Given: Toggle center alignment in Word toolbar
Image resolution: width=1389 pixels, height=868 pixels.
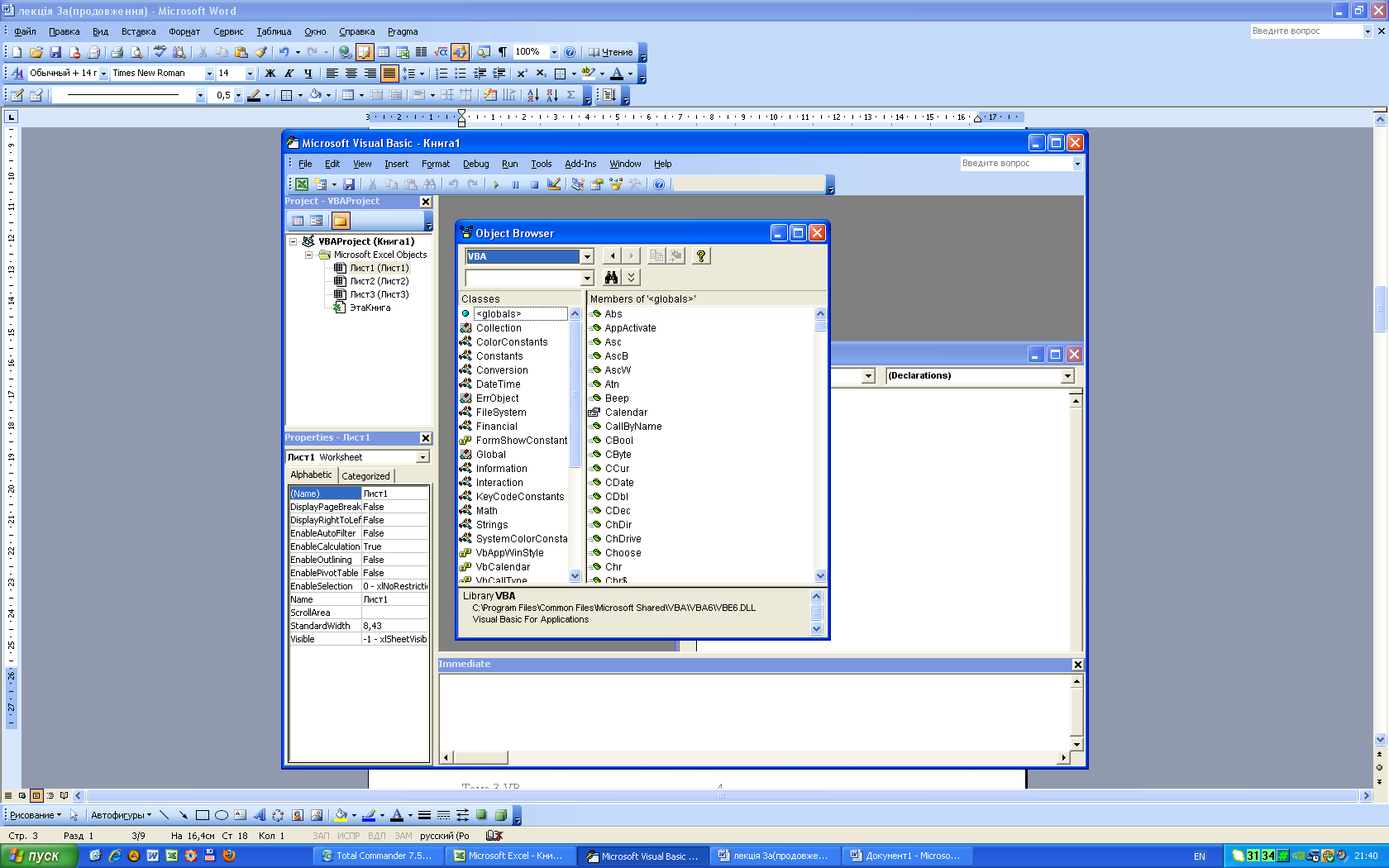Looking at the screenshot, I should tap(351, 74).
